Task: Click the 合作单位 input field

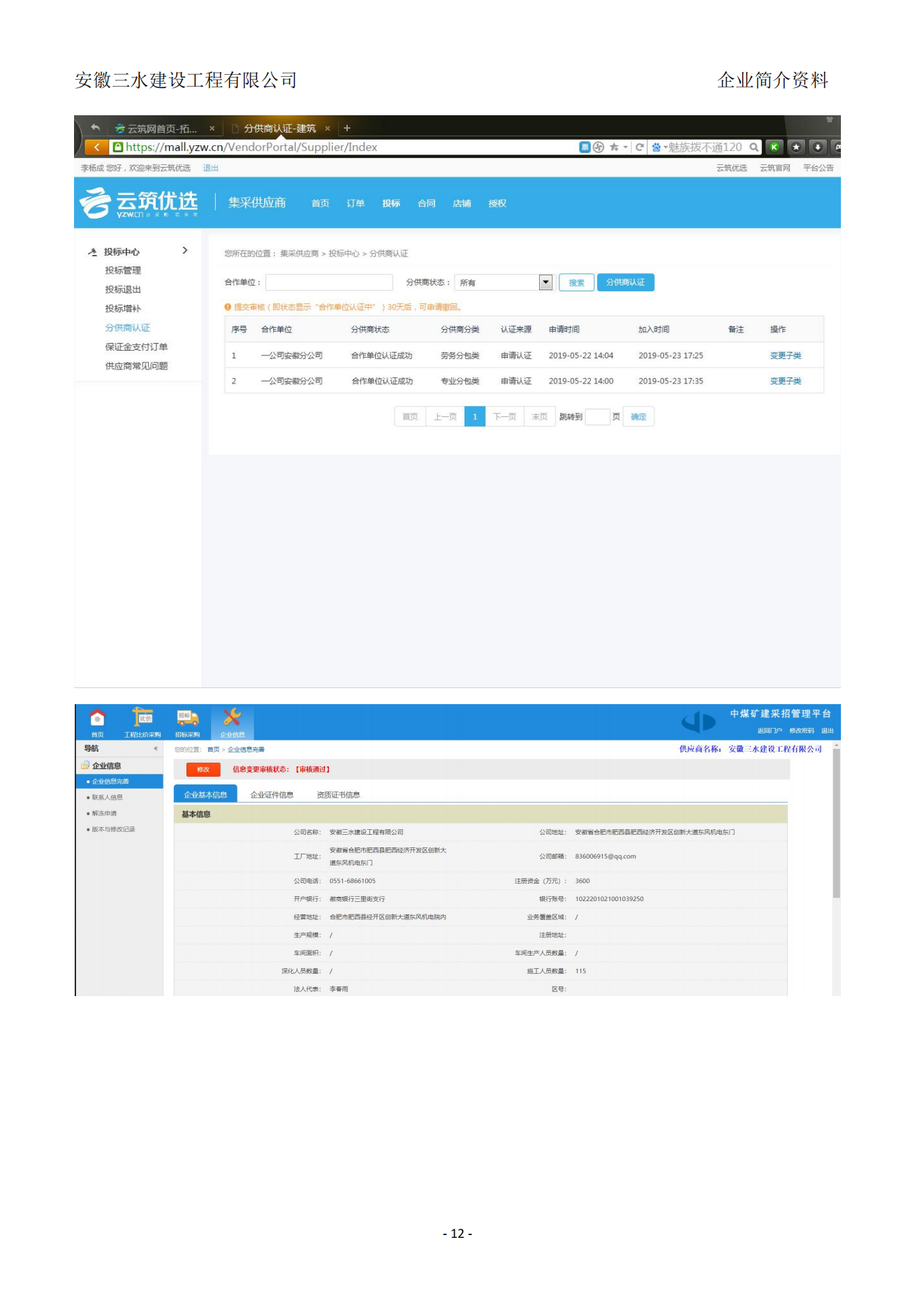Action: coord(329,282)
